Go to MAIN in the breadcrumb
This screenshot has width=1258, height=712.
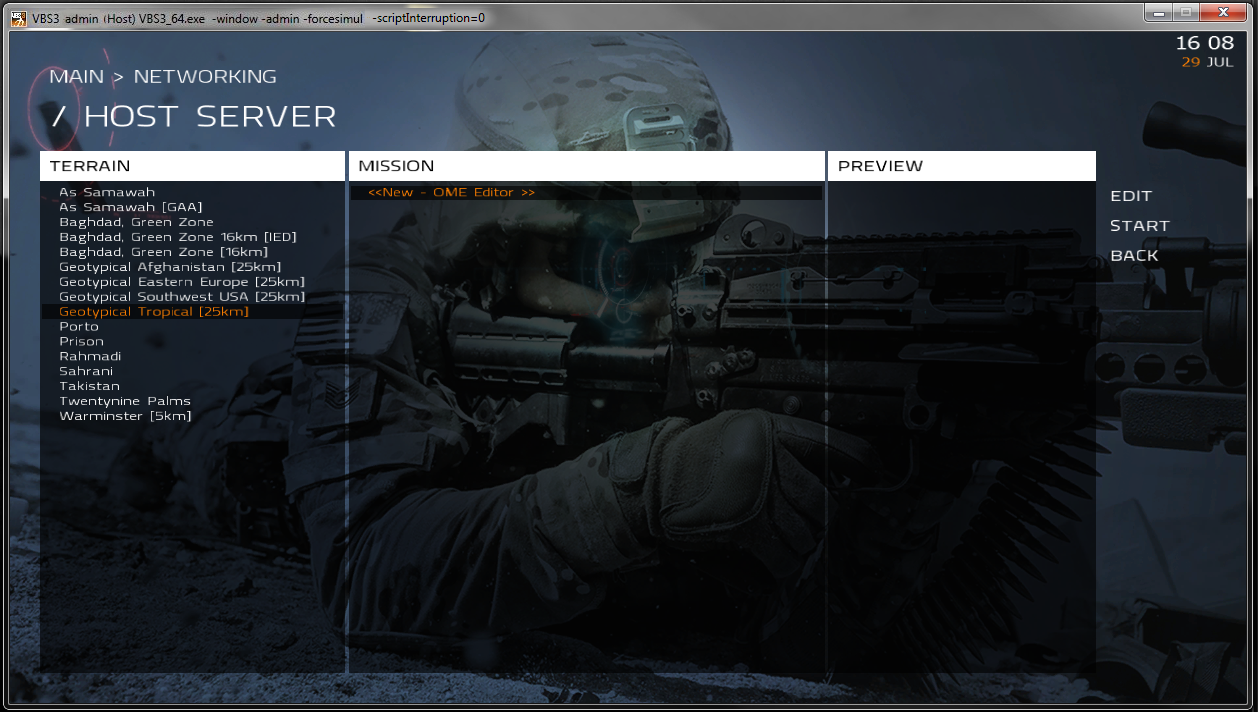pos(77,77)
